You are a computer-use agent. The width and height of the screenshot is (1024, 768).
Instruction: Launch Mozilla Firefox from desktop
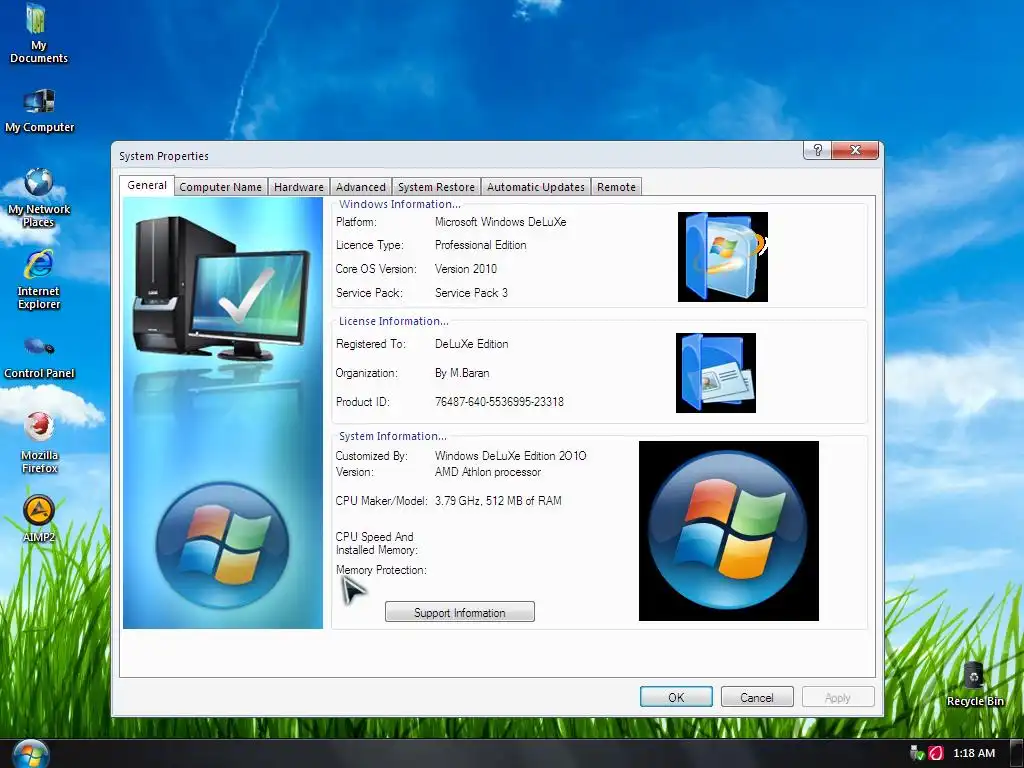(x=39, y=443)
